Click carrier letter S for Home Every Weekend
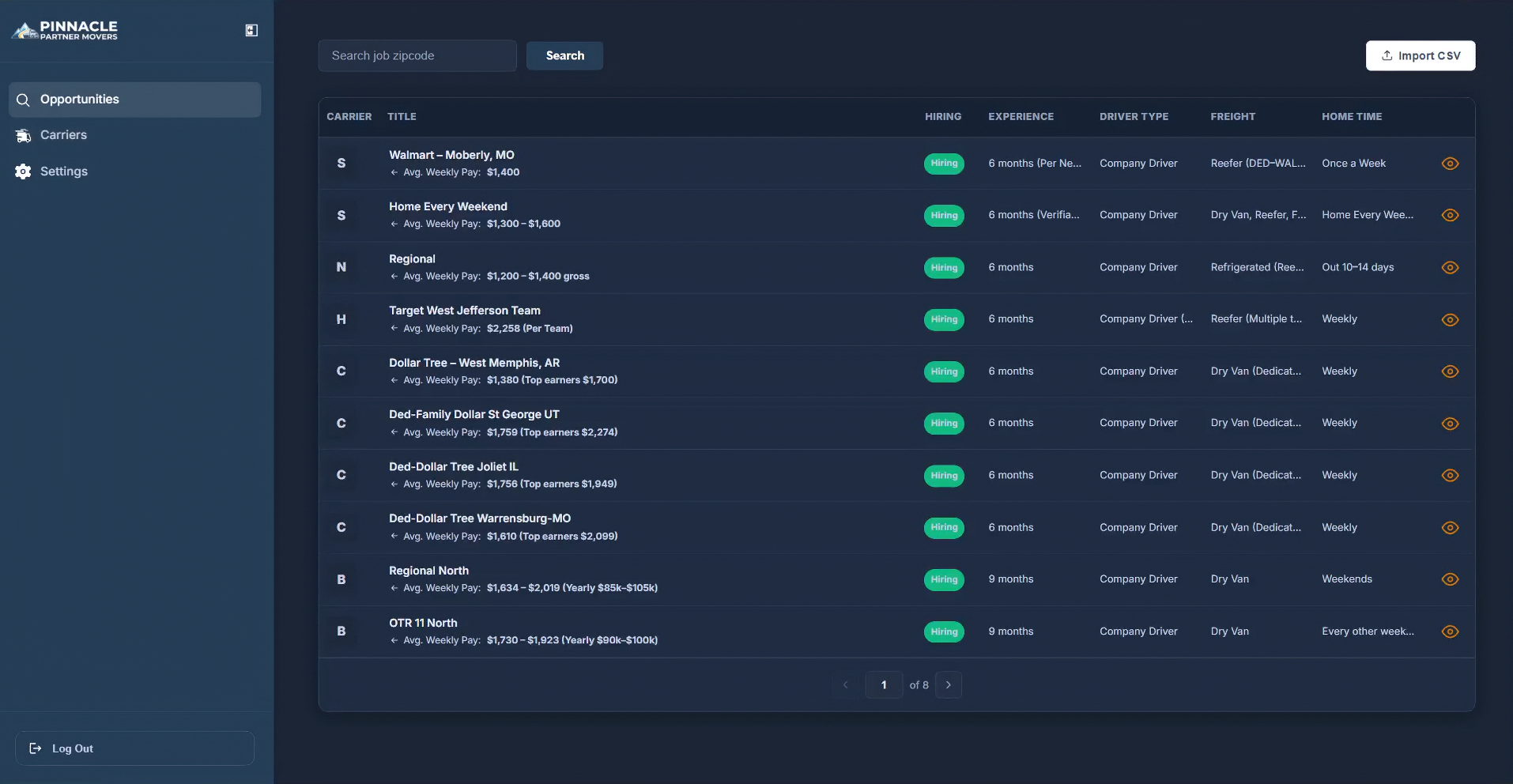 pos(341,215)
